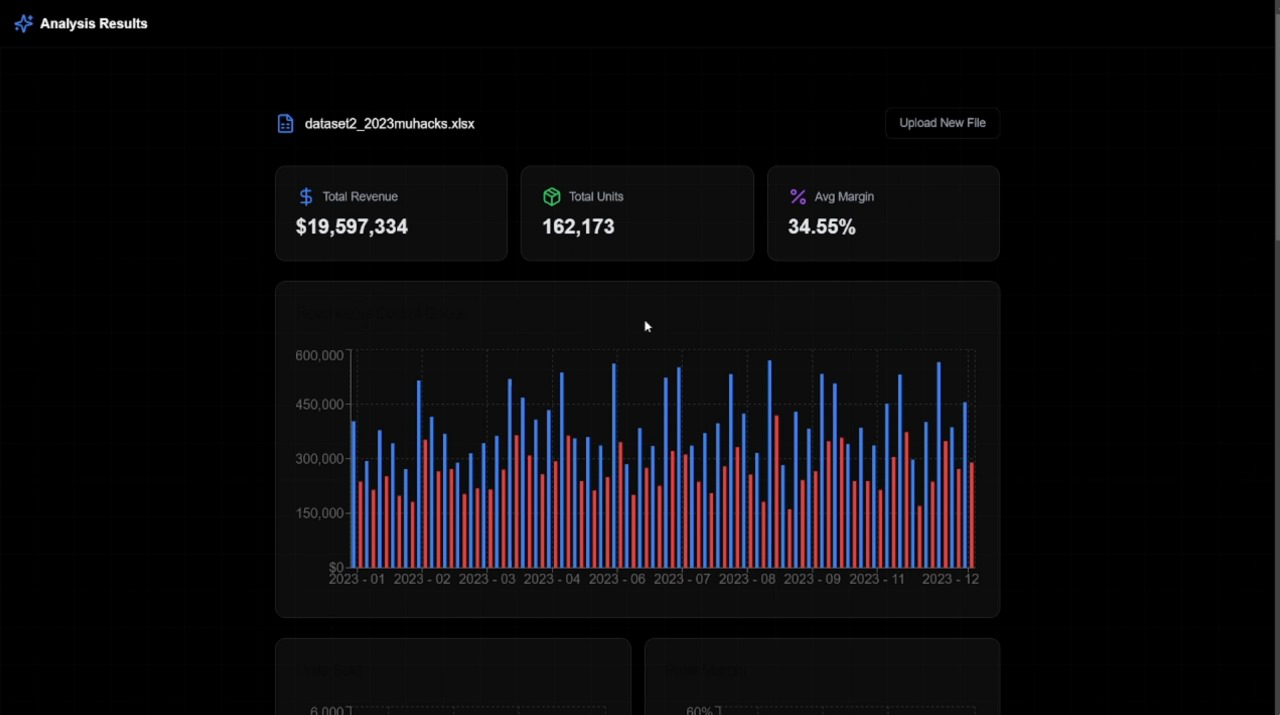The height and width of the screenshot is (715, 1280).
Task: Click the Total Revenue label
Action: point(360,197)
